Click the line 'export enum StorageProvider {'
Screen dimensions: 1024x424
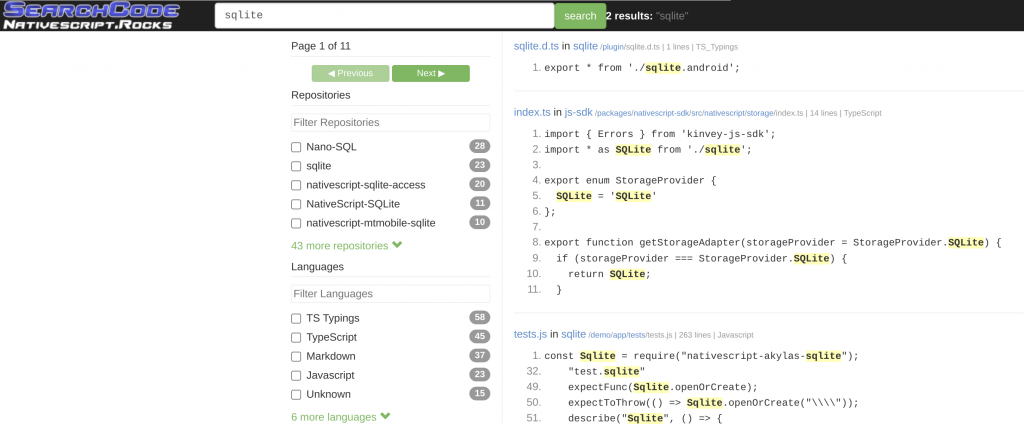pos(630,180)
